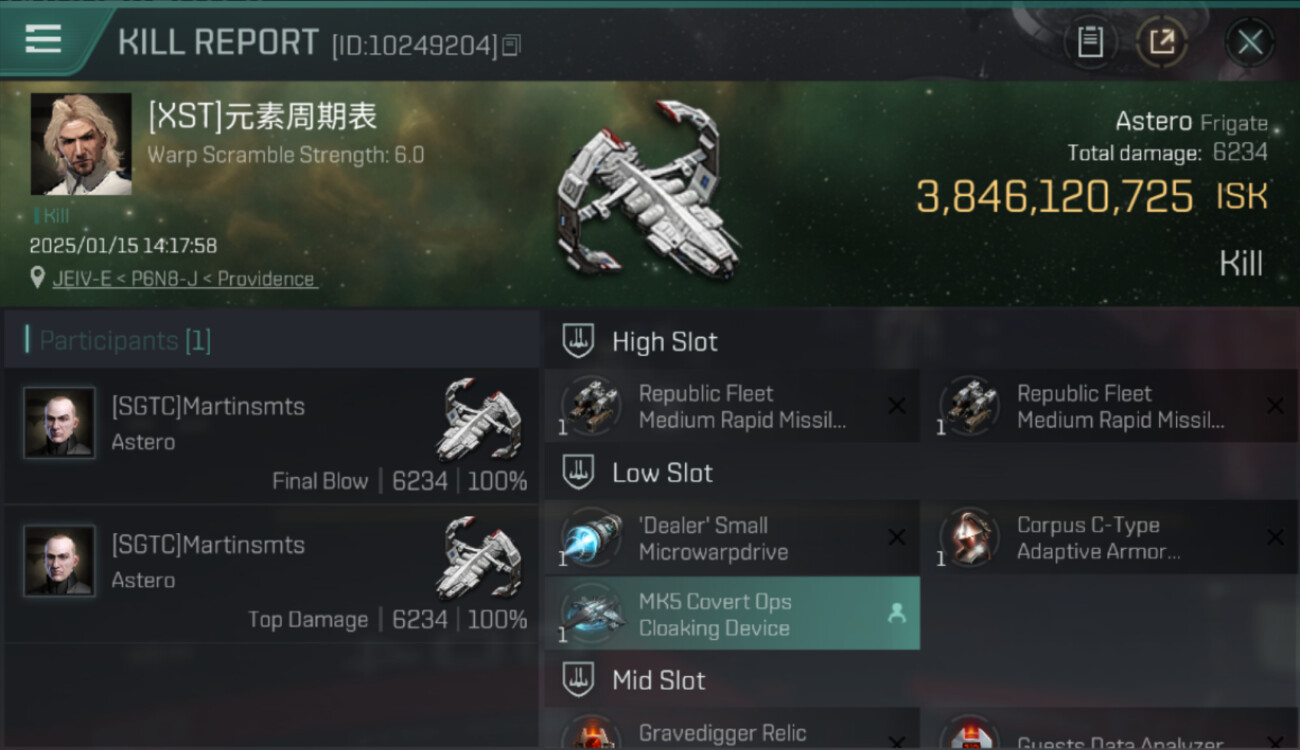Close the kill report window
1300x750 pixels.
point(1250,42)
